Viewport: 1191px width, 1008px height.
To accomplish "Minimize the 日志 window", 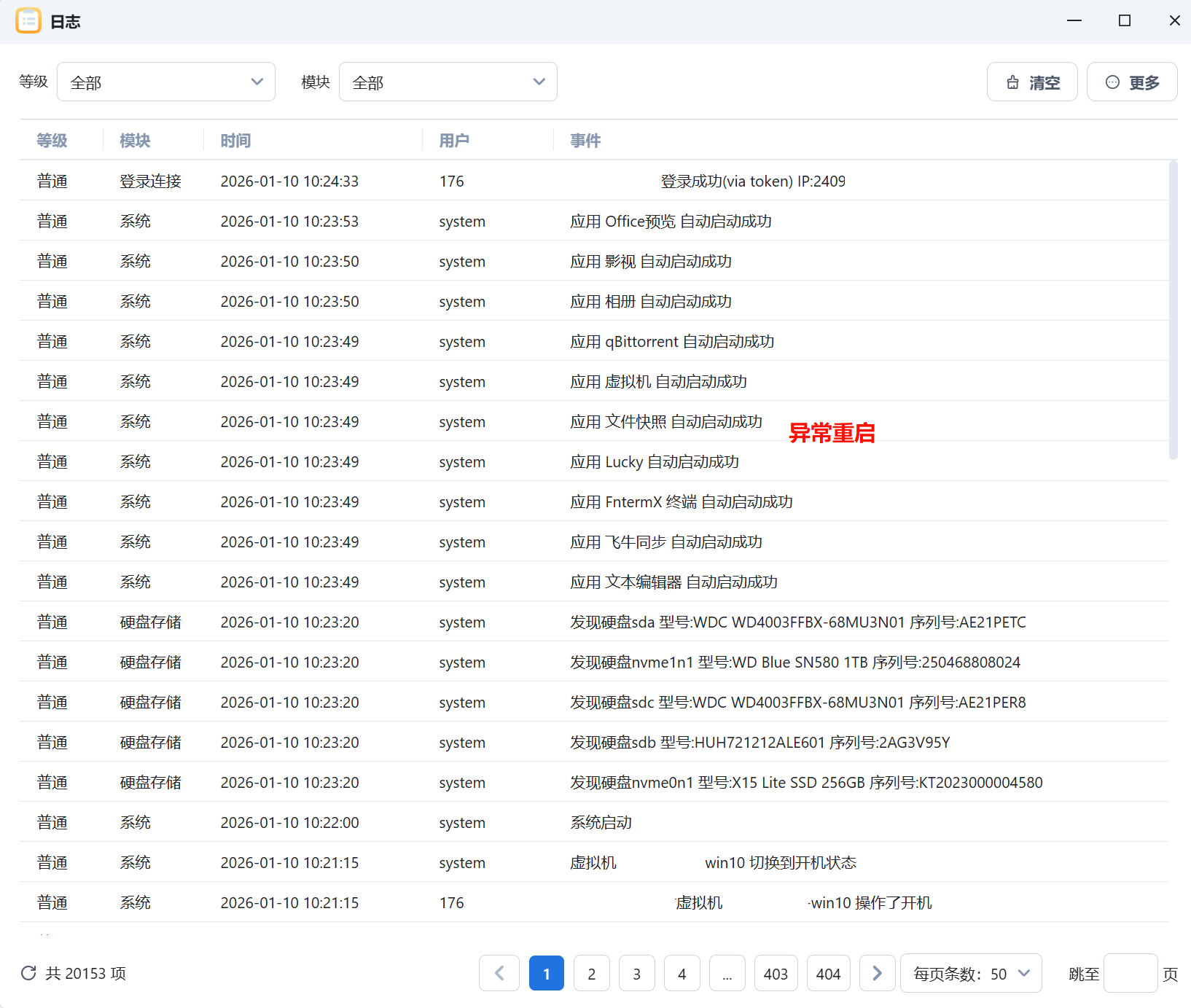I will pyautogui.click(x=1074, y=20).
